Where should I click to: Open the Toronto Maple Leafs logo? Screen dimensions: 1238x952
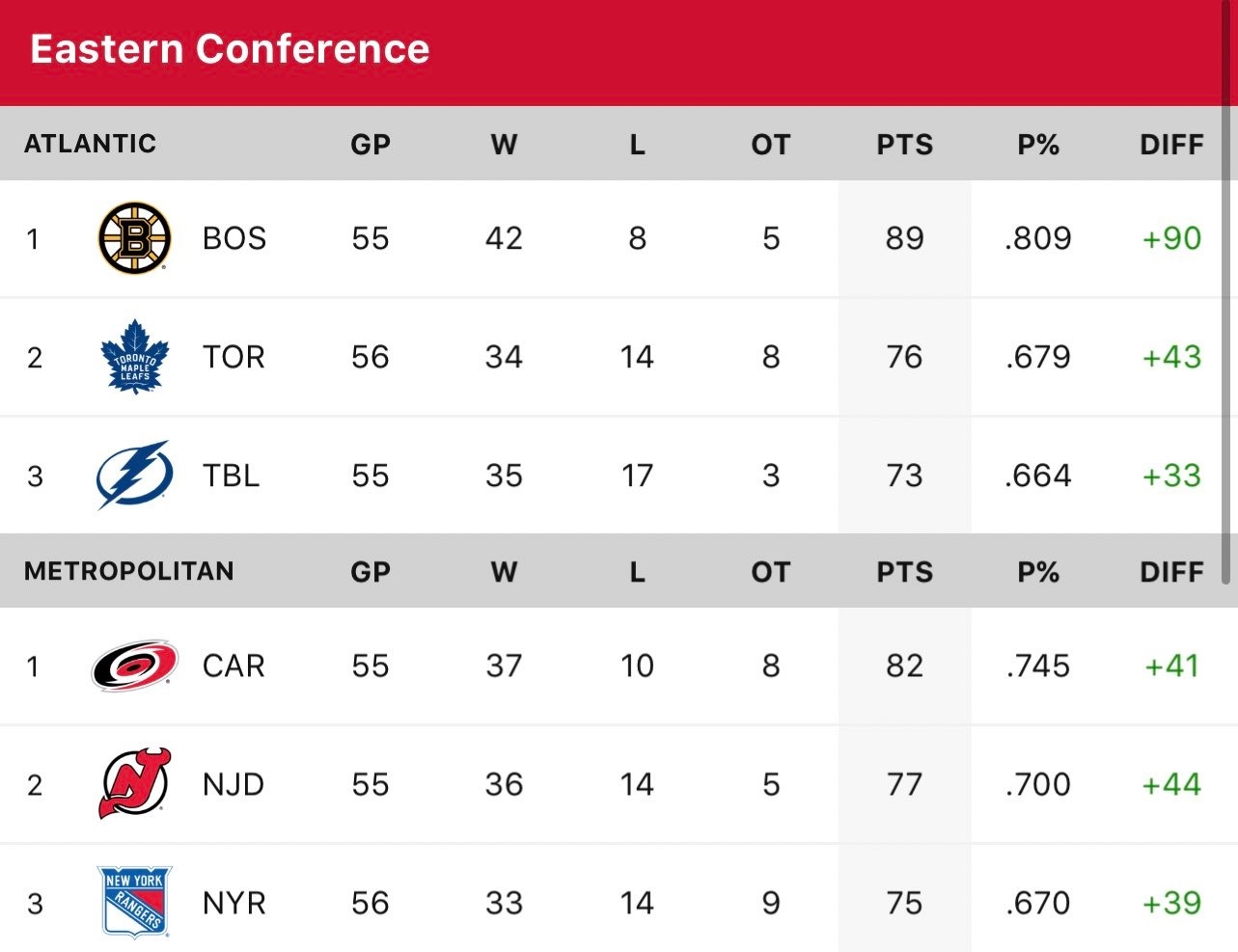[135, 357]
